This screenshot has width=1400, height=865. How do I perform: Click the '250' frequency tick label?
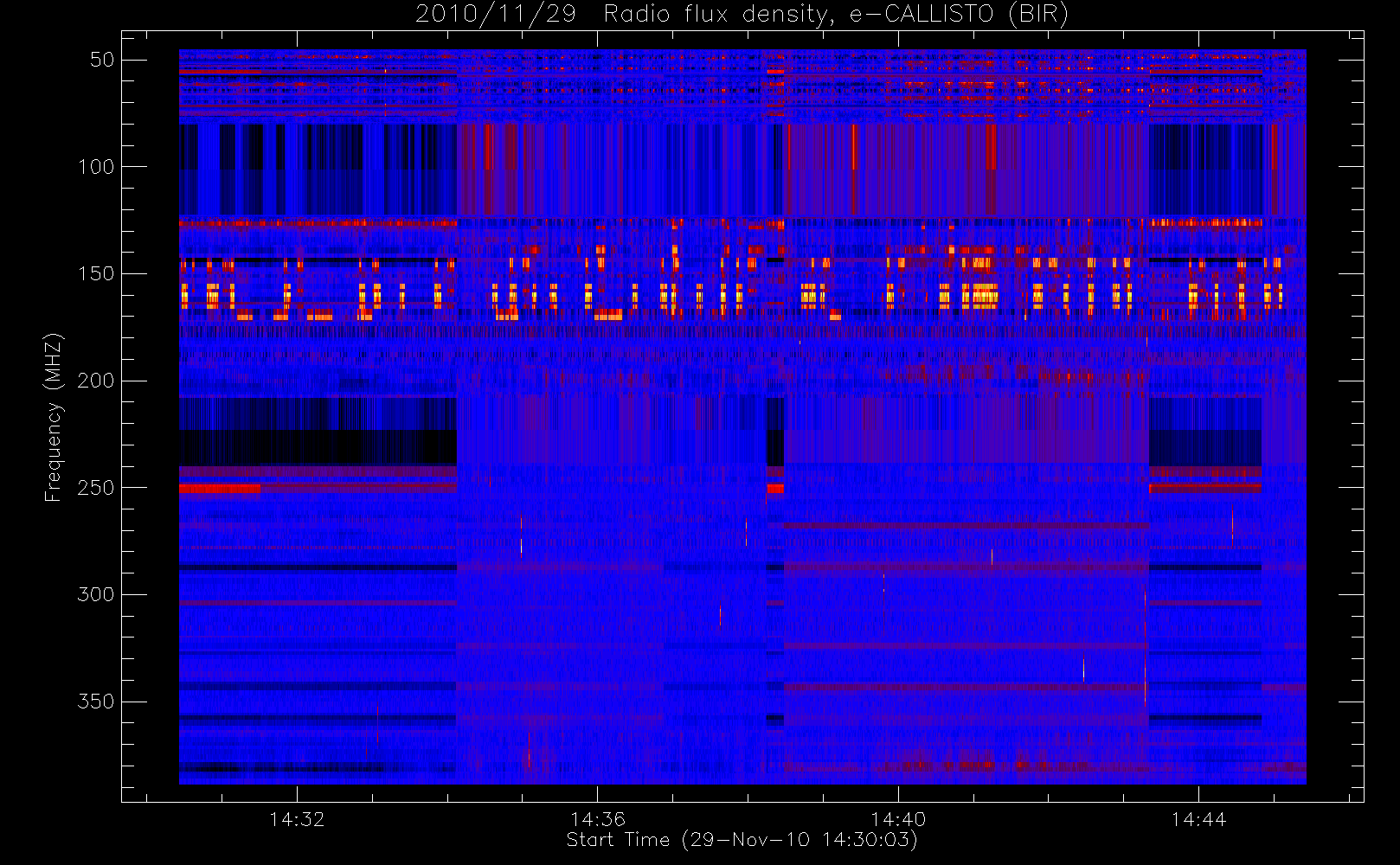click(96, 488)
